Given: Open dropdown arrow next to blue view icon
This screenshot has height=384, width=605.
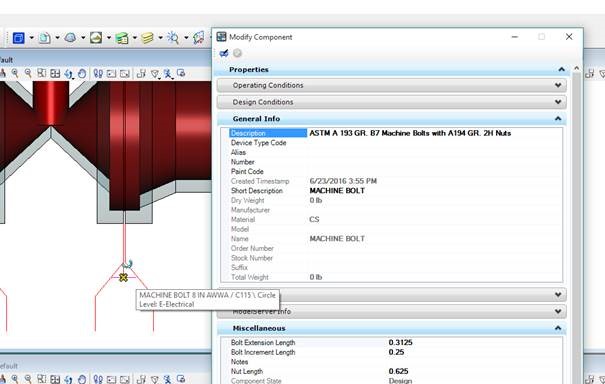Looking at the screenshot, I should coord(32,38).
